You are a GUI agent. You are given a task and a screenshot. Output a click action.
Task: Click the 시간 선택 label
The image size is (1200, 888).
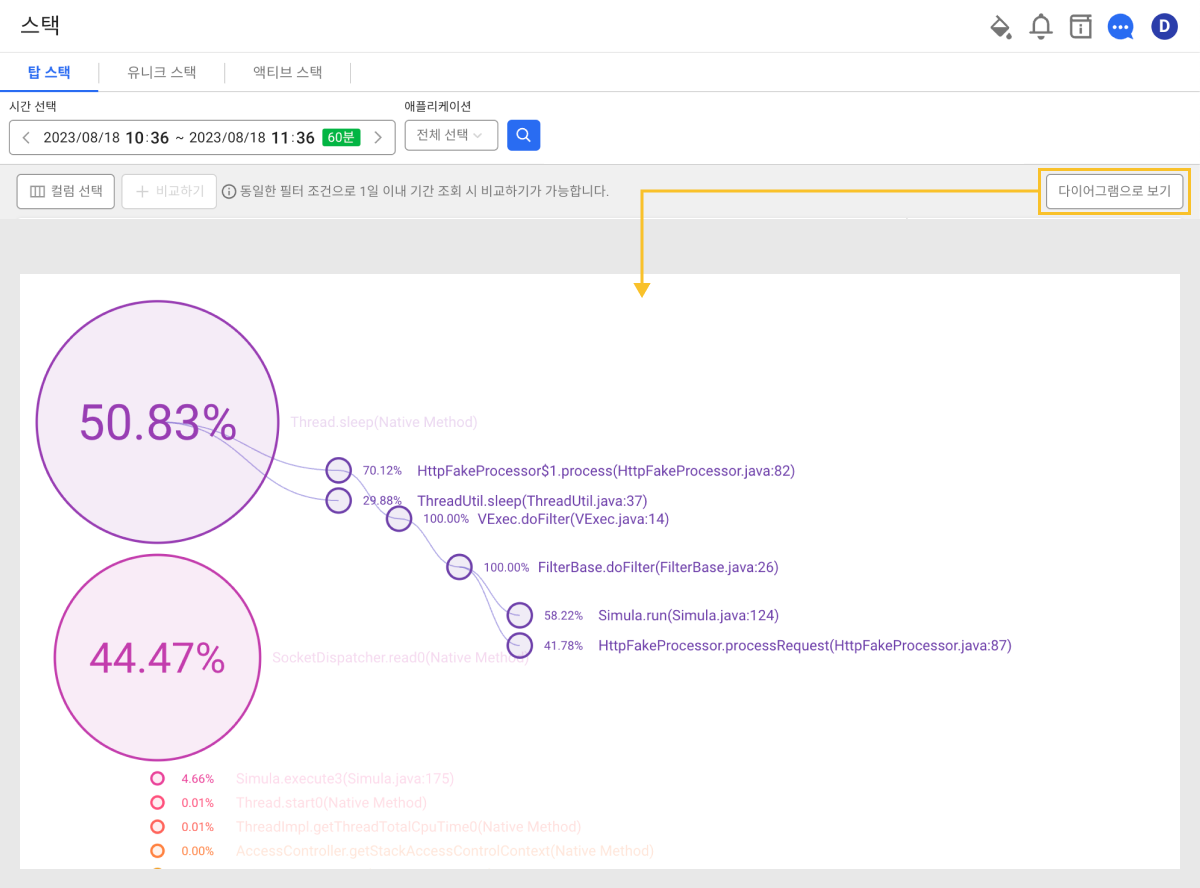coord(33,106)
